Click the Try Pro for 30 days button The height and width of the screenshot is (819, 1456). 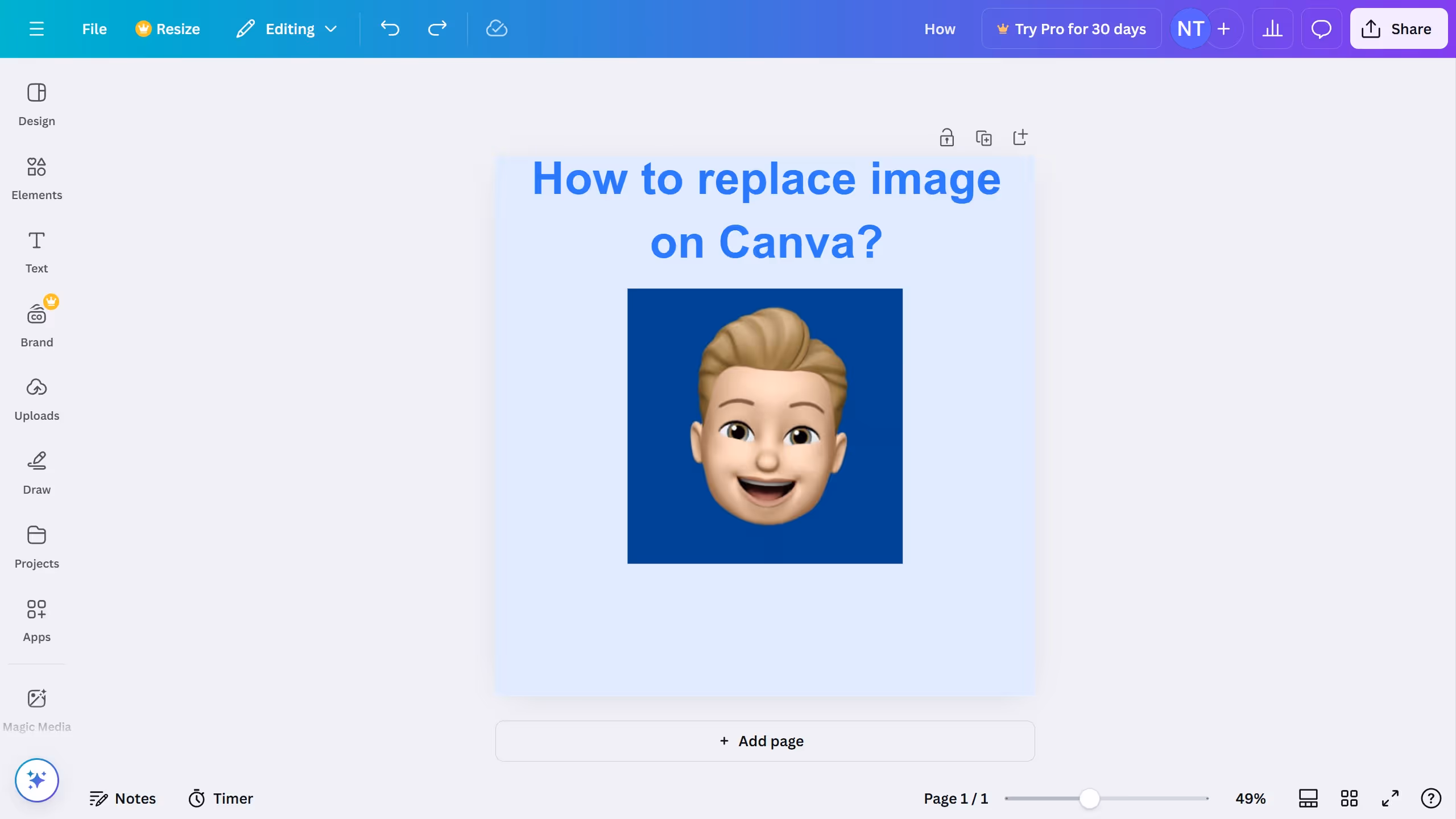[x=1072, y=28]
